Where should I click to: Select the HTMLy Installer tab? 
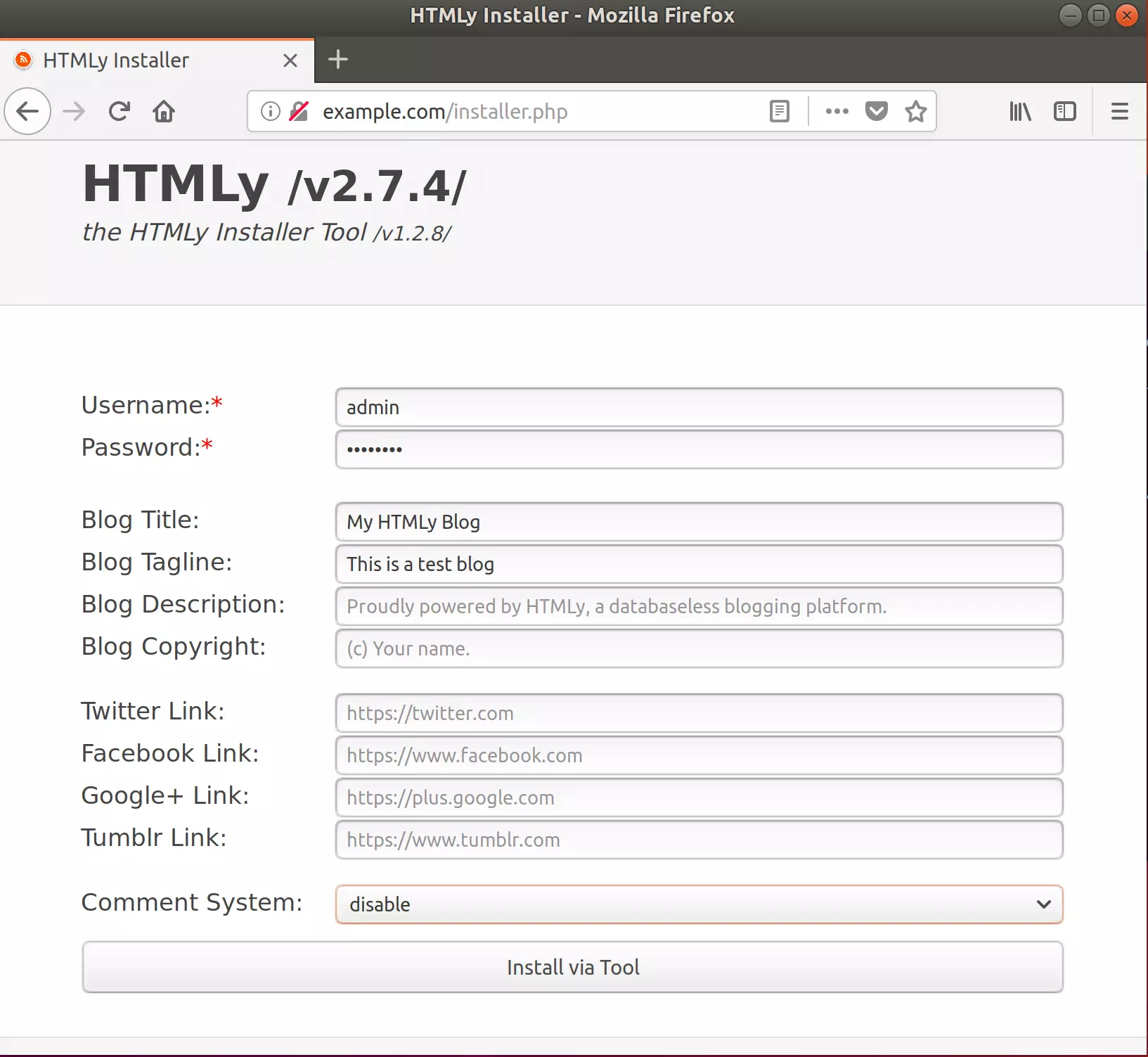[x=157, y=60]
